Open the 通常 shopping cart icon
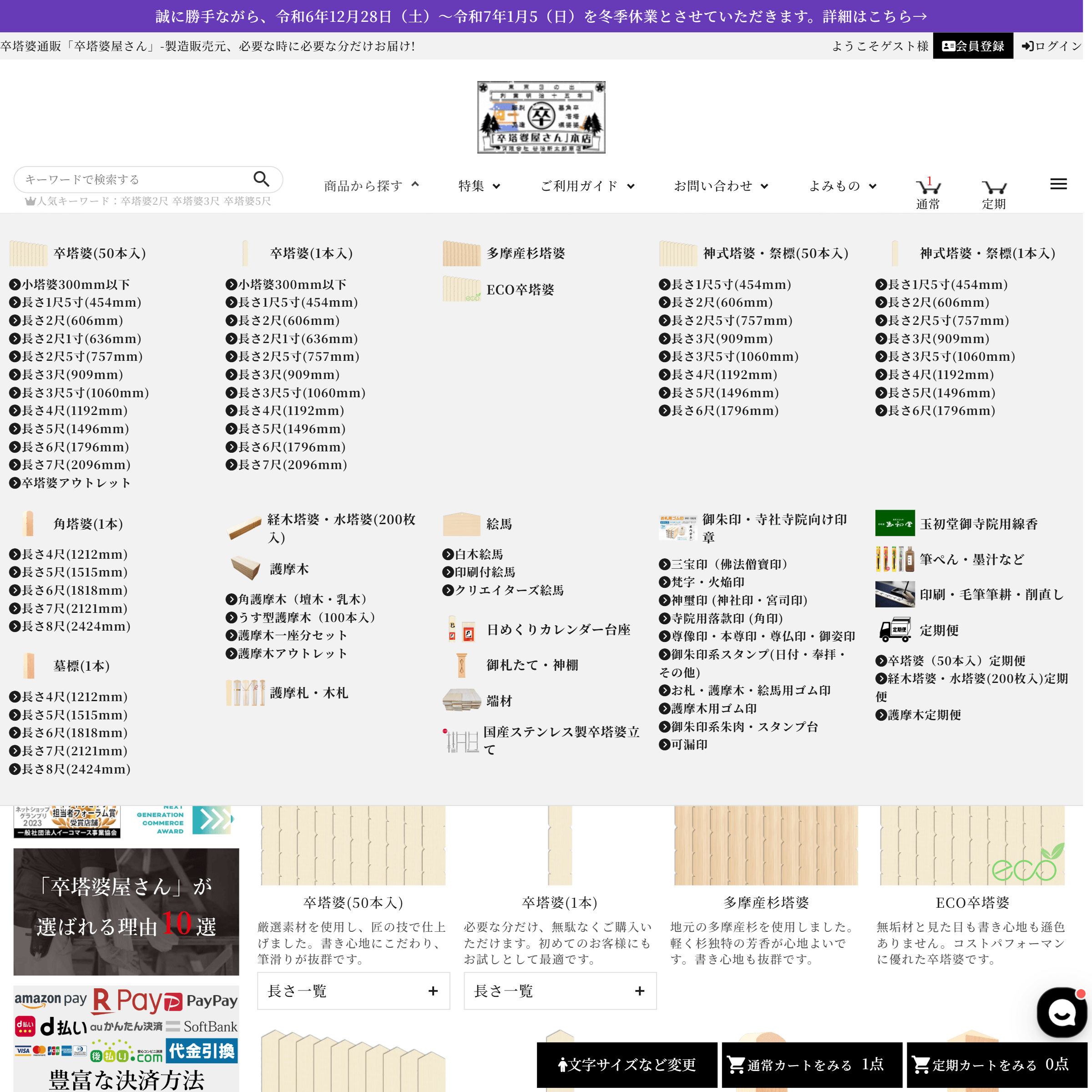Image resolution: width=1092 pixels, height=1092 pixels. pos(929,187)
